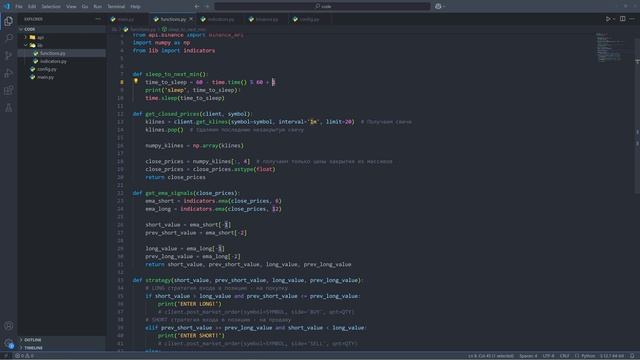Change line endings via CRLF status item
Image resolution: width=640 pixels, height=360 pixels.
click(564, 356)
